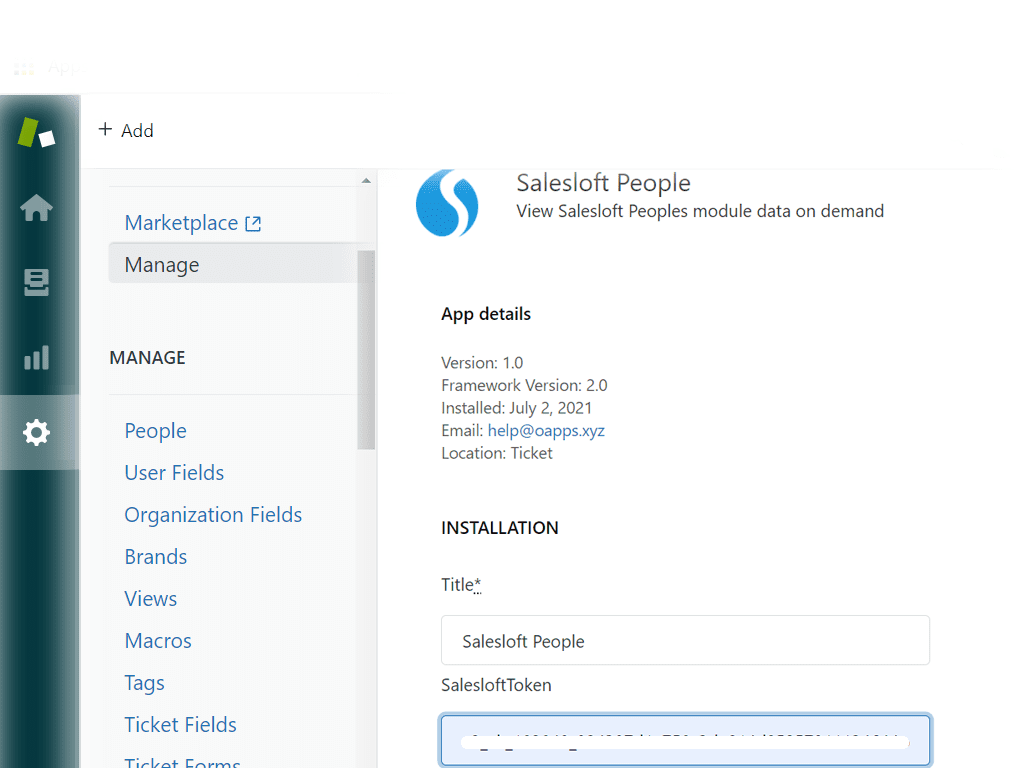Click the MANAGE section heading in sidebar
The width and height of the screenshot is (1024, 768).
coord(148,358)
